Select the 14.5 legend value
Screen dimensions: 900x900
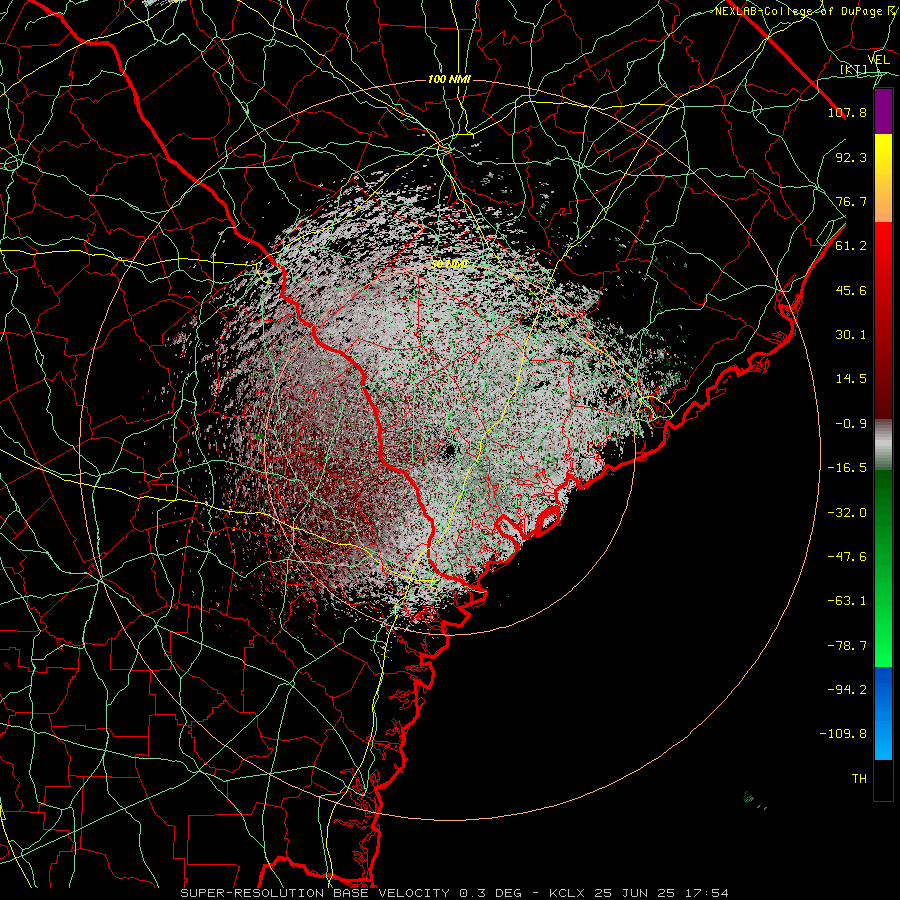coord(851,379)
